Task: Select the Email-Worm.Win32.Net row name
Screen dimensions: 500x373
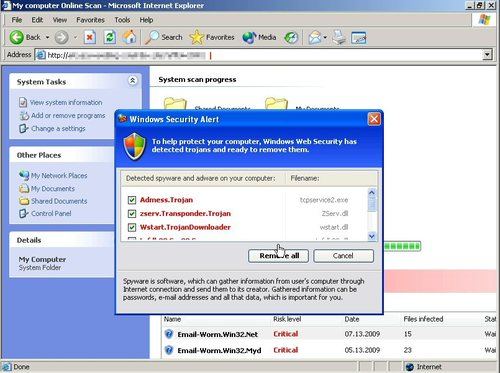Action: tap(217, 334)
